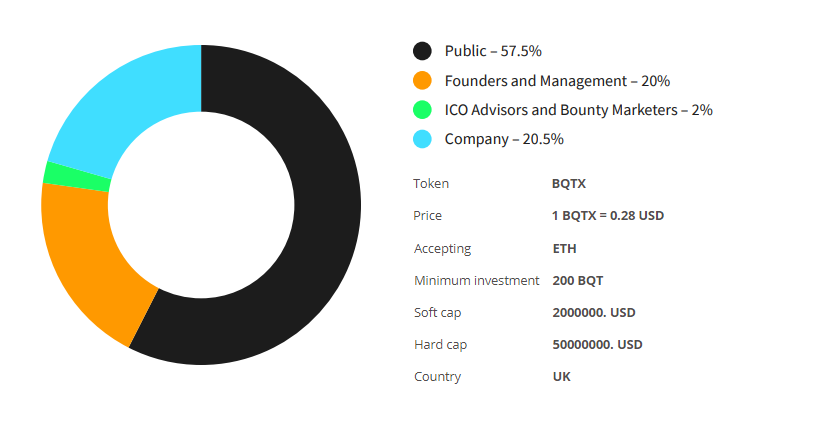This screenshot has height=421, width=819.
Task: Click the ETH accepting value
Action: click(x=564, y=248)
